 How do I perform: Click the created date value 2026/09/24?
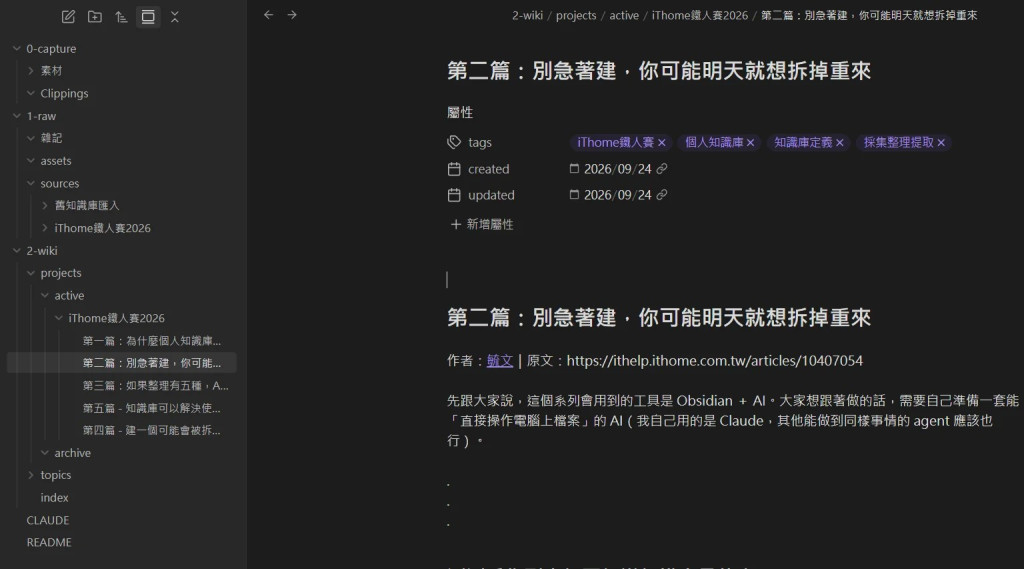pos(617,169)
